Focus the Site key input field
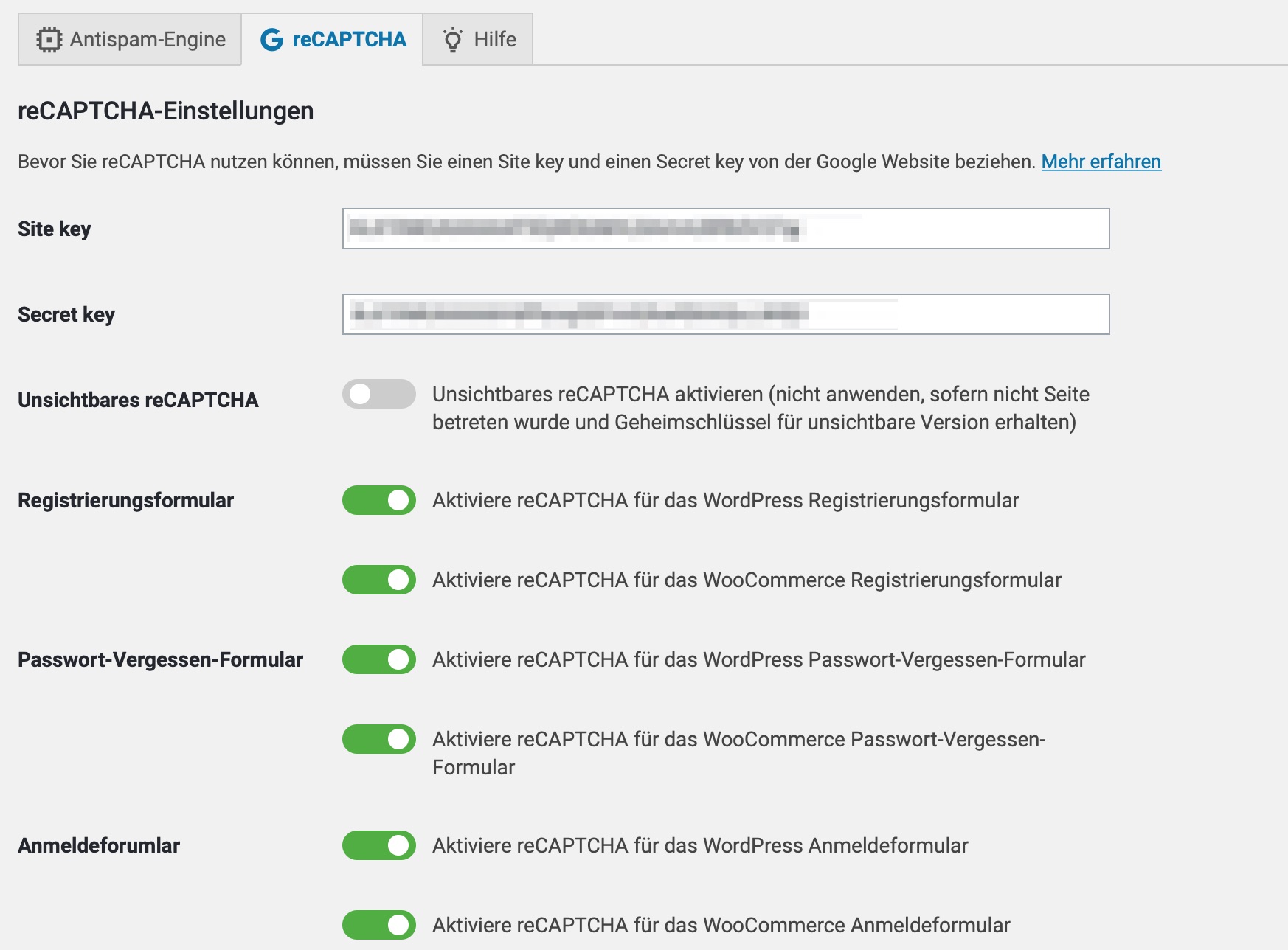Viewport: 1288px width, 950px height. point(726,229)
